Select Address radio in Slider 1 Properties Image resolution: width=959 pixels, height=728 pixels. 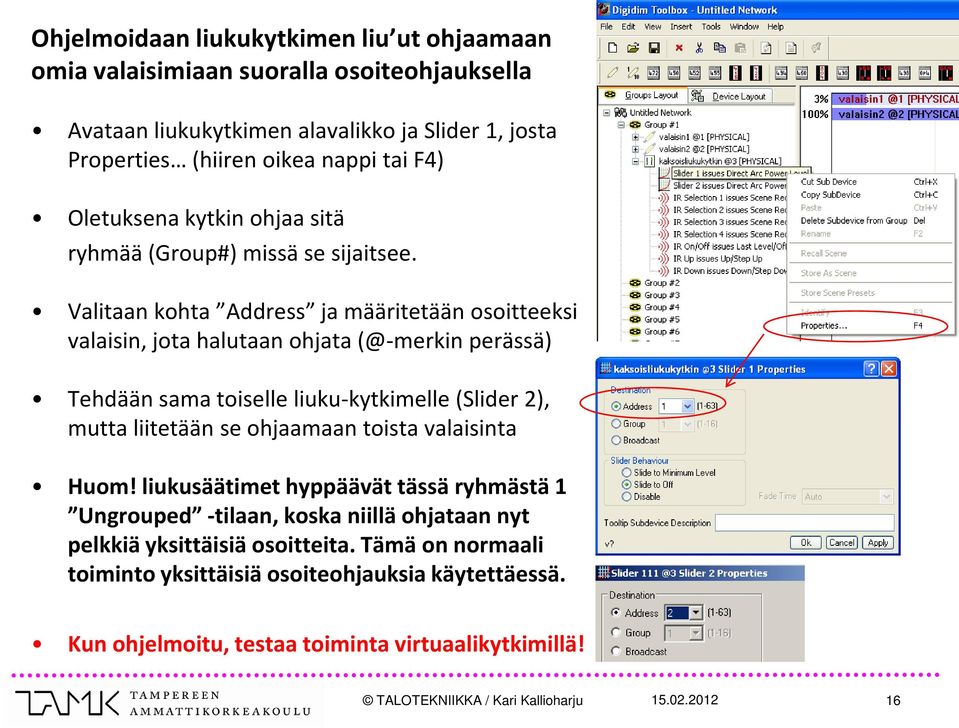point(616,406)
